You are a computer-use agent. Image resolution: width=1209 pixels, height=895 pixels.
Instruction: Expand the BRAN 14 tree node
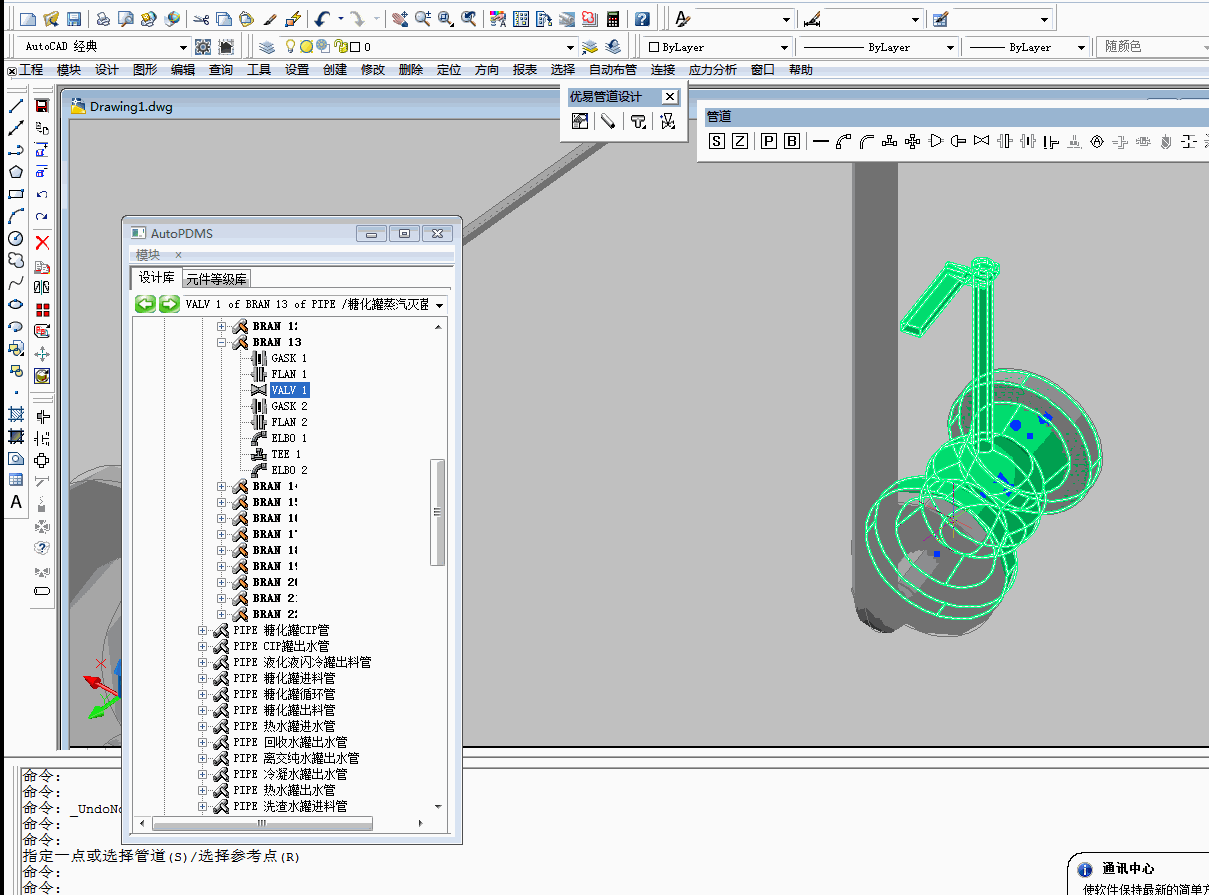coord(222,486)
